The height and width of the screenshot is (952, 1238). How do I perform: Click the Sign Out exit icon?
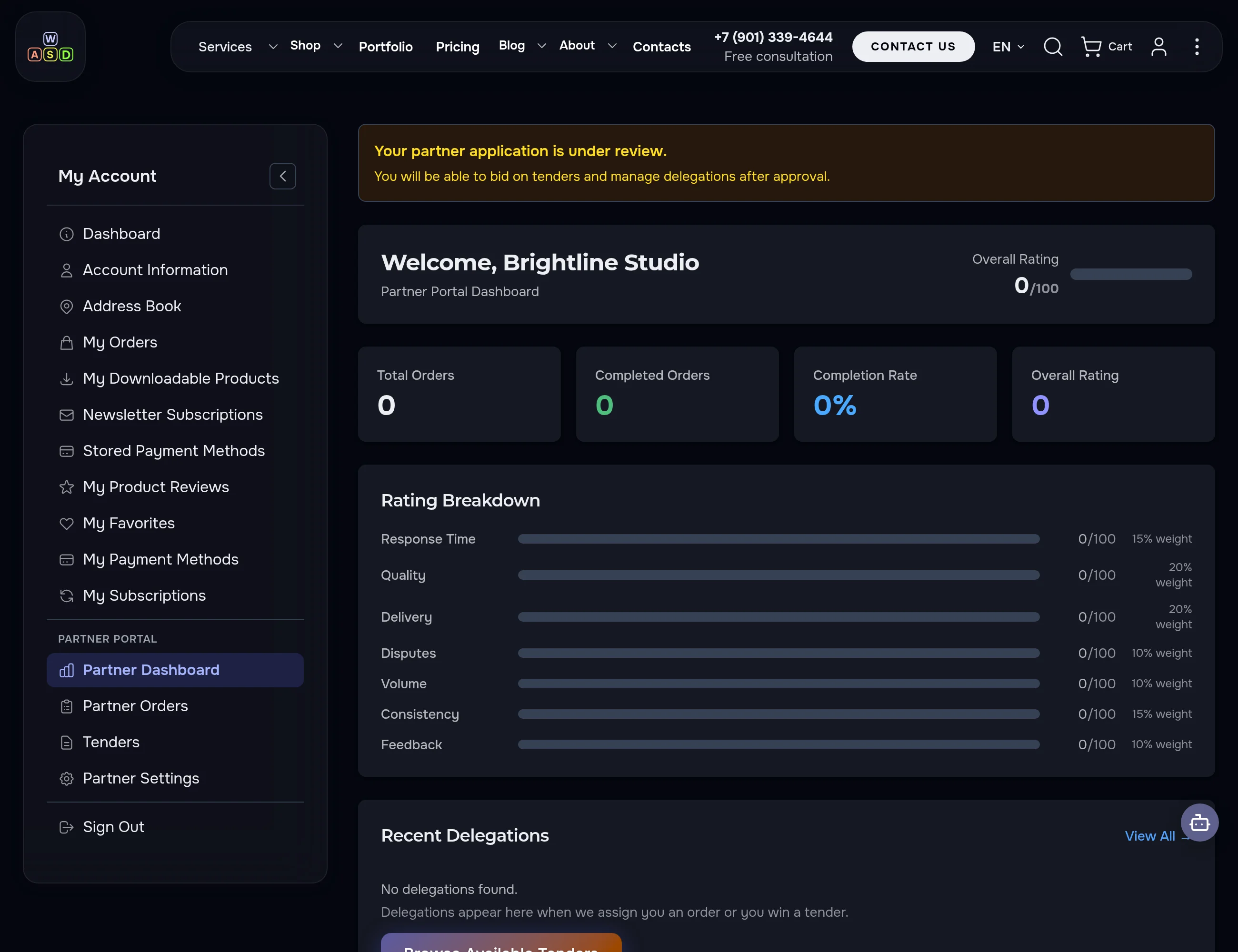(66, 827)
